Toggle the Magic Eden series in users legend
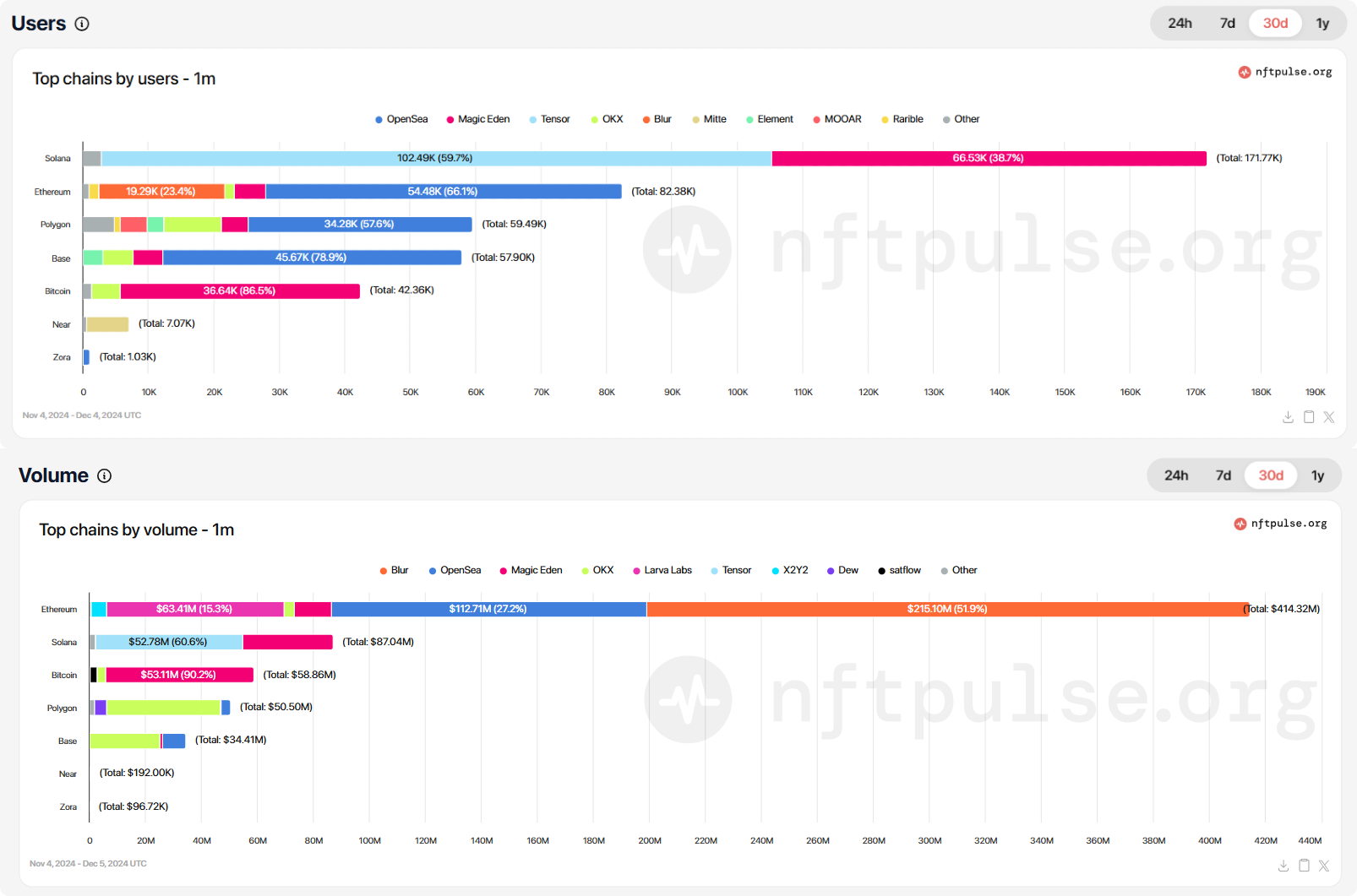 pos(478,119)
